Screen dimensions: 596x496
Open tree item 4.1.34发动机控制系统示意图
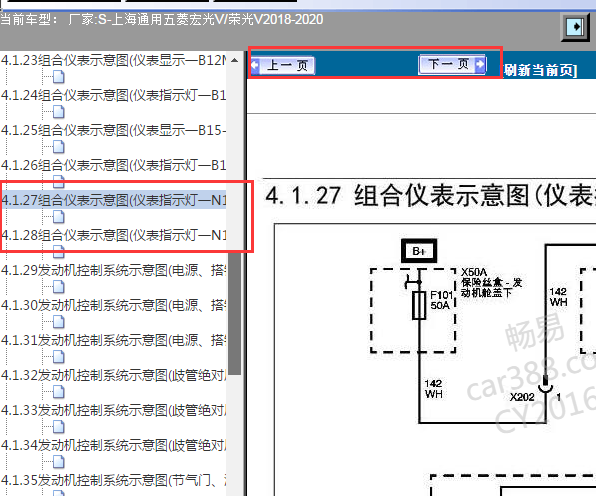113,445
